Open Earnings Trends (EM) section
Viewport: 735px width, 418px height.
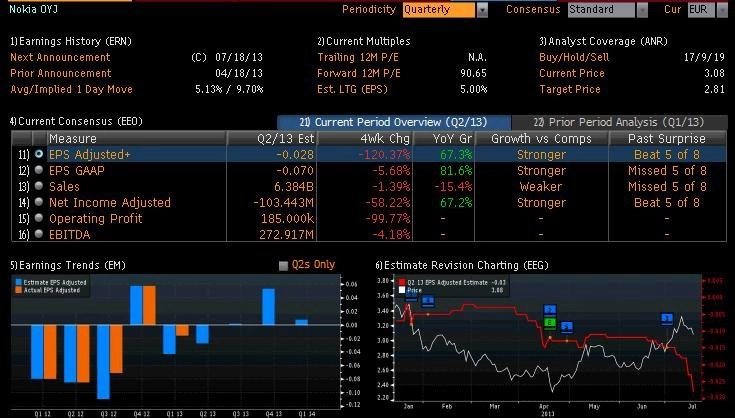(x=68, y=265)
